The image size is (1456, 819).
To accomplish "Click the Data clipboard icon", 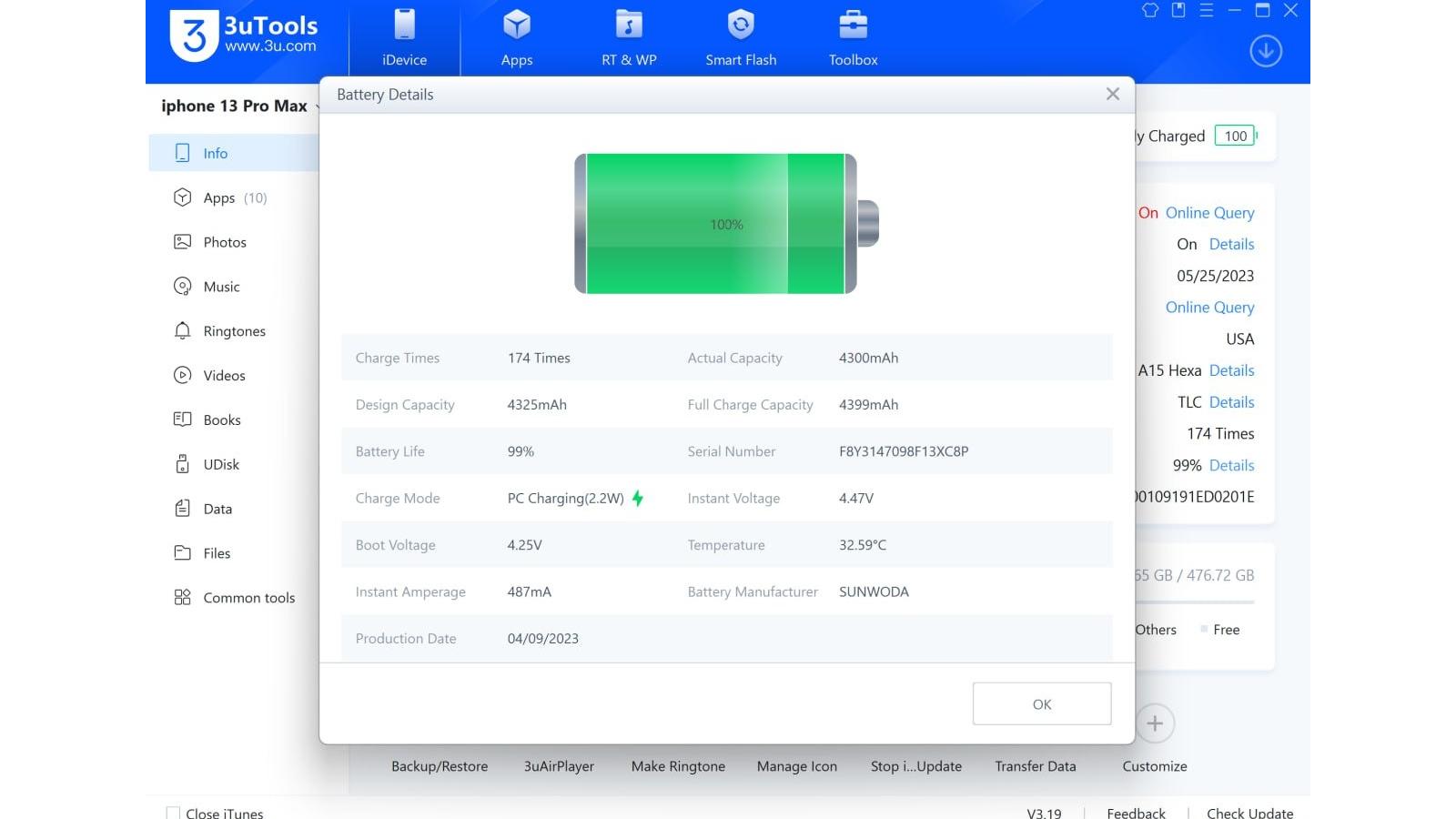I will click(182, 508).
